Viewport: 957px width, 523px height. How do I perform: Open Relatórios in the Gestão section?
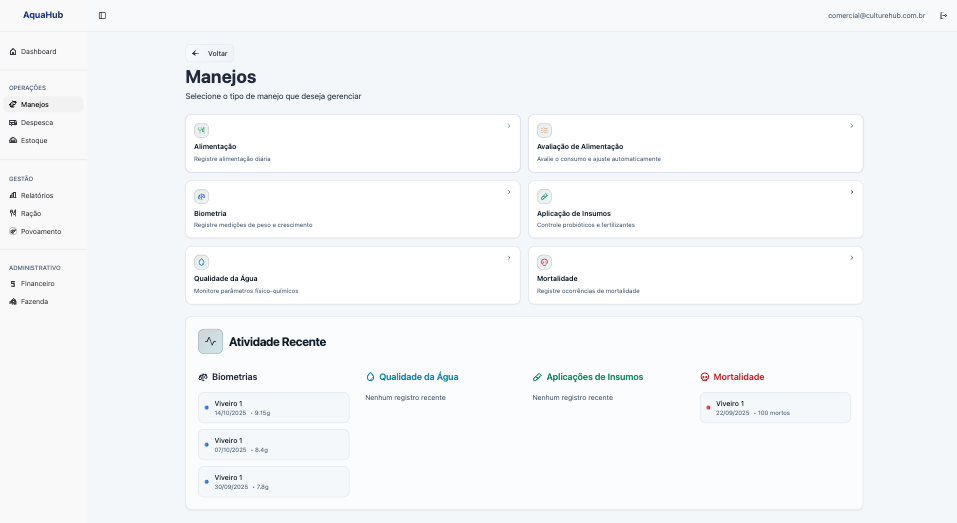pyautogui.click(x=37, y=195)
